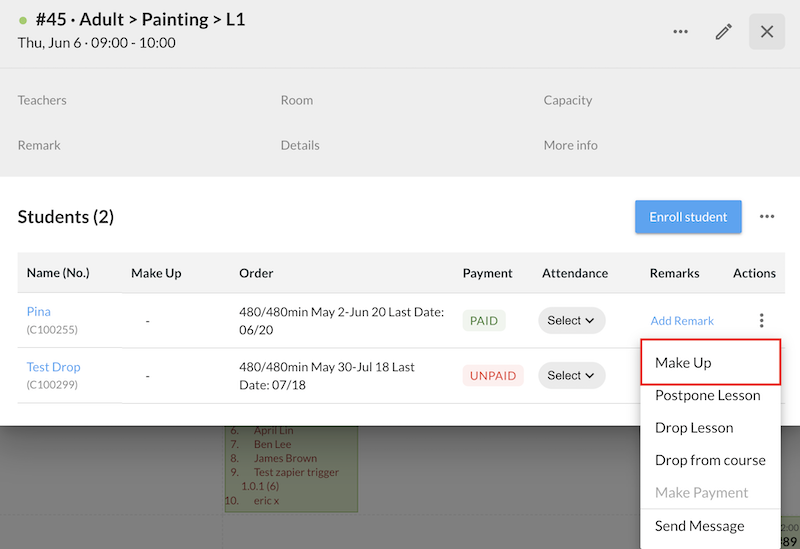Open Pina's attendance Select dropdown
The width and height of the screenshot is (800, 549).
(572, 321)
